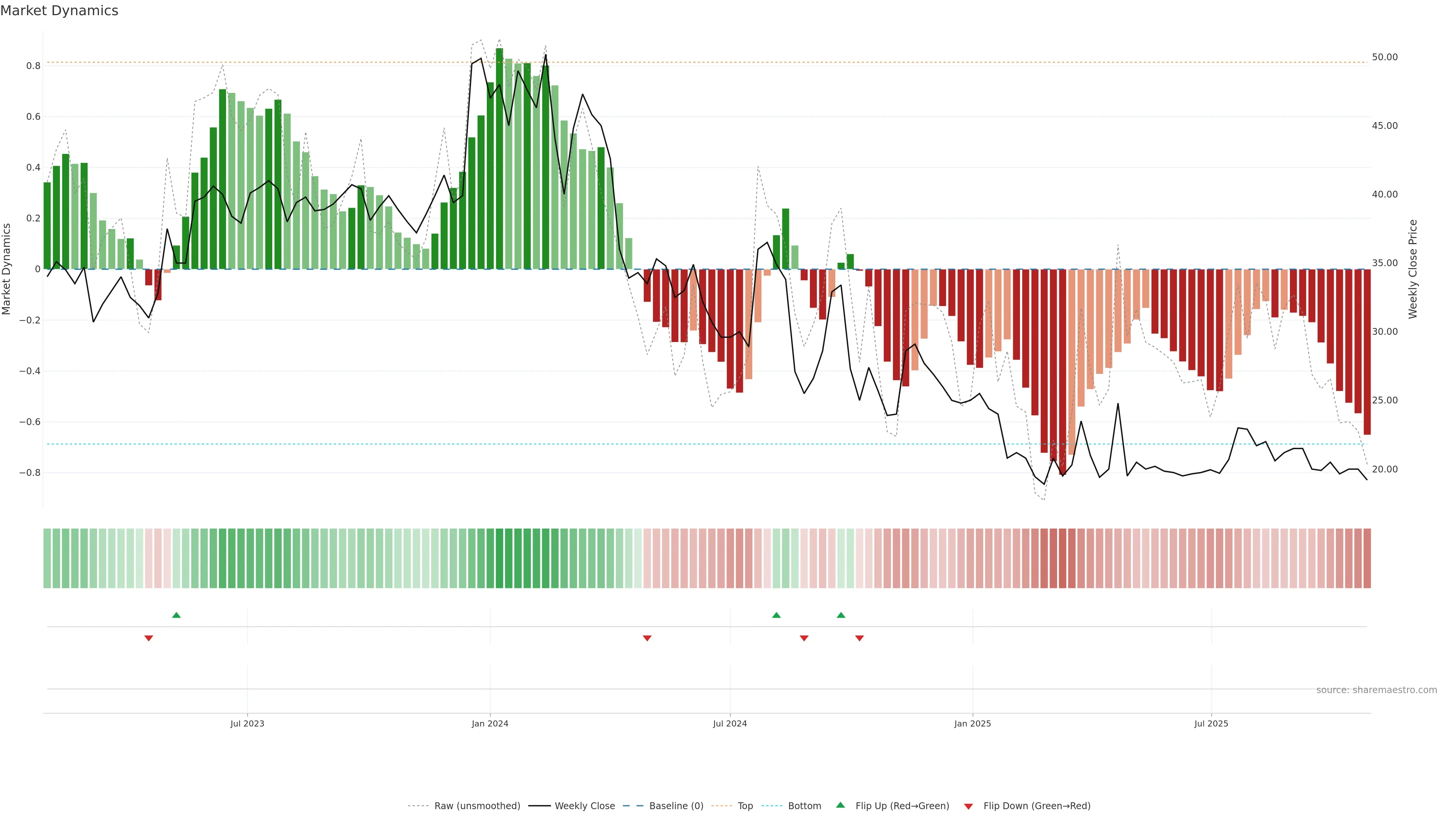The height and width of the screenshot is (819, 1456).
Task: Toggle the Weekly Close legend entry
Action: 584,806
